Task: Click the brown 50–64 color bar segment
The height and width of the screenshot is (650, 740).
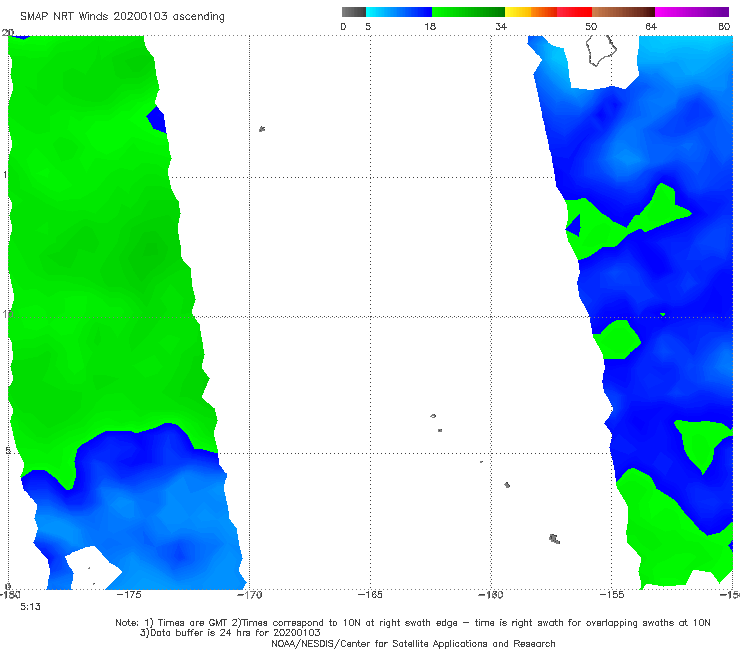Action: pyautogui.click(x=623, y=12)
